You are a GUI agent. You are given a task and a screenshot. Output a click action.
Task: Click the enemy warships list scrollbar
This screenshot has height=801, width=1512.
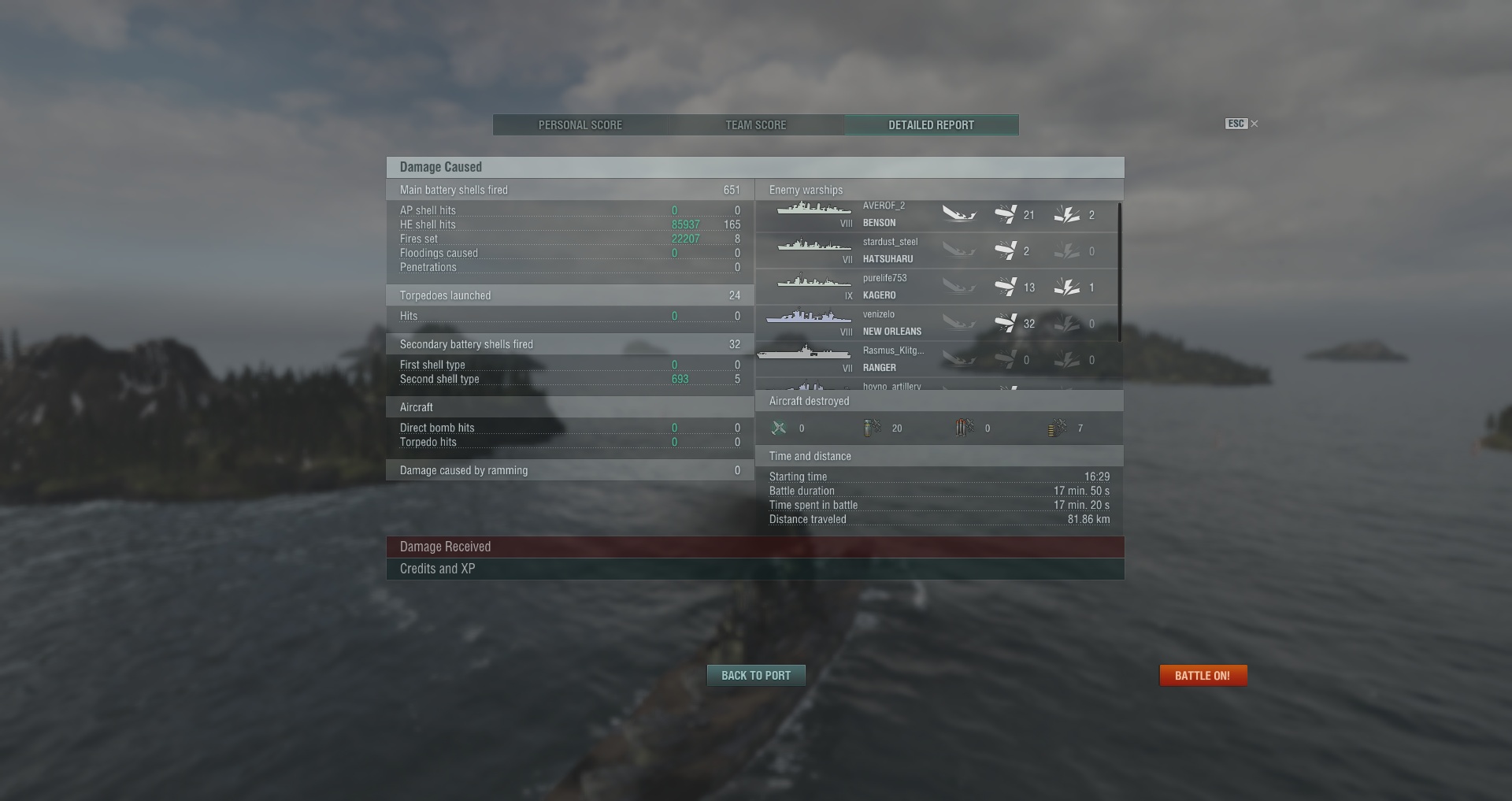(1120, 273)
